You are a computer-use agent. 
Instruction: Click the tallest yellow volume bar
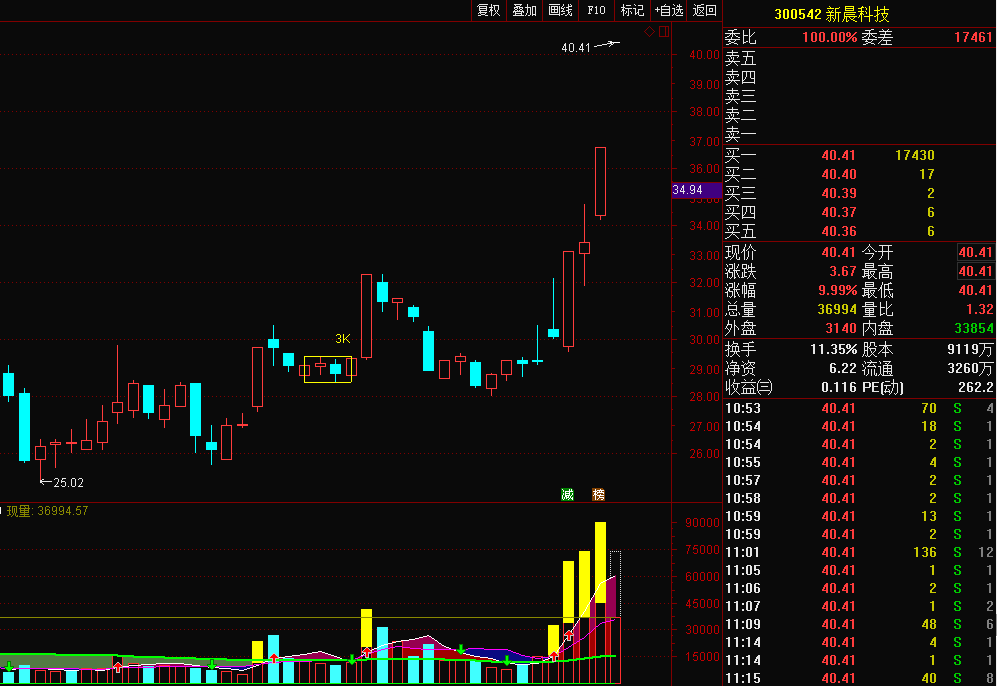coord(600,562)
